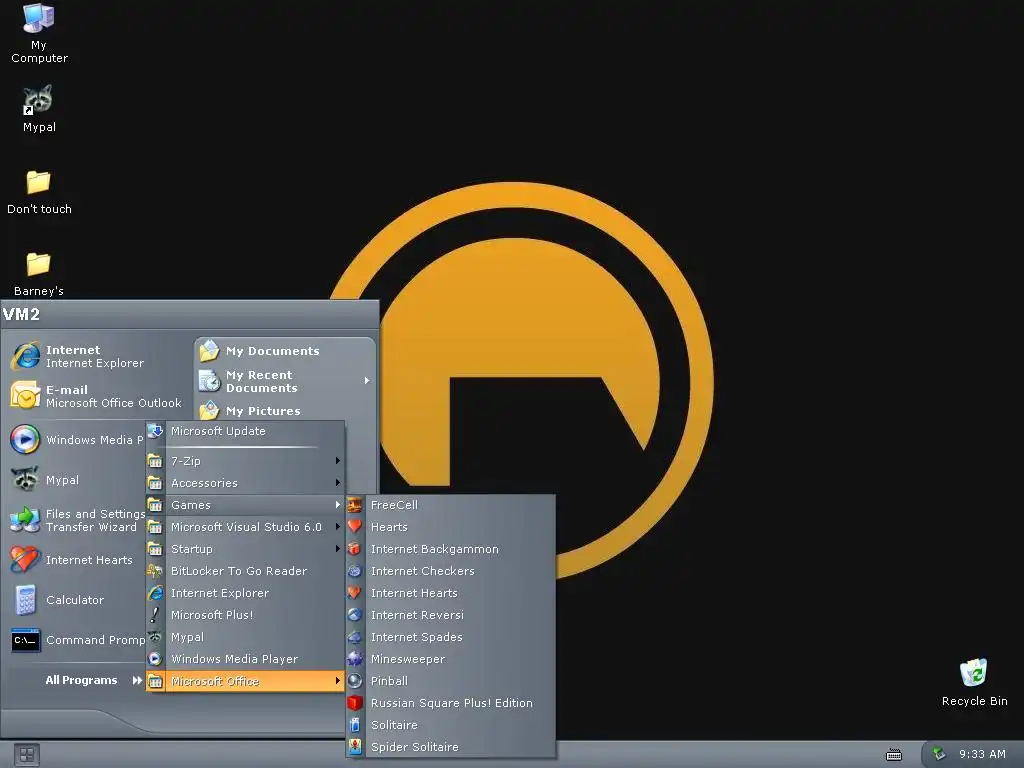Click the Pinball game icon
This screenshot has height=768, width=1024.
click(355, 680)
